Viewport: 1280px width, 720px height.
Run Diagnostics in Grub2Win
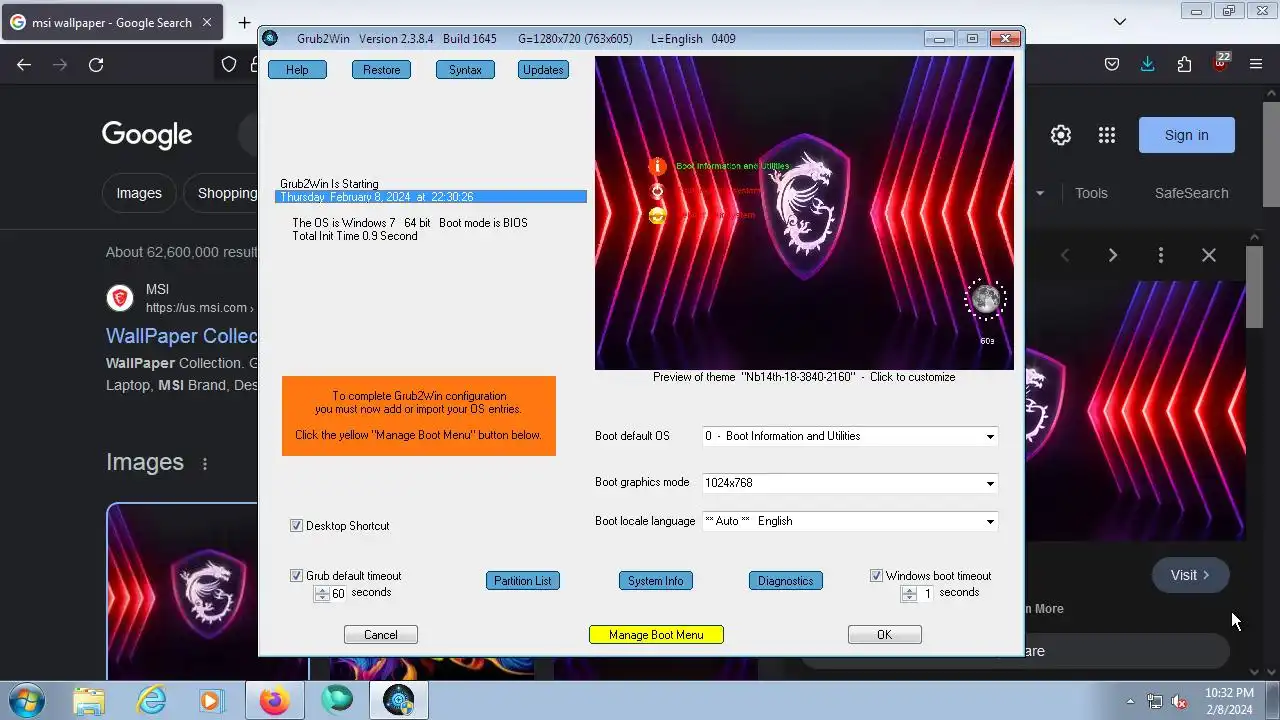coord(785,581)
